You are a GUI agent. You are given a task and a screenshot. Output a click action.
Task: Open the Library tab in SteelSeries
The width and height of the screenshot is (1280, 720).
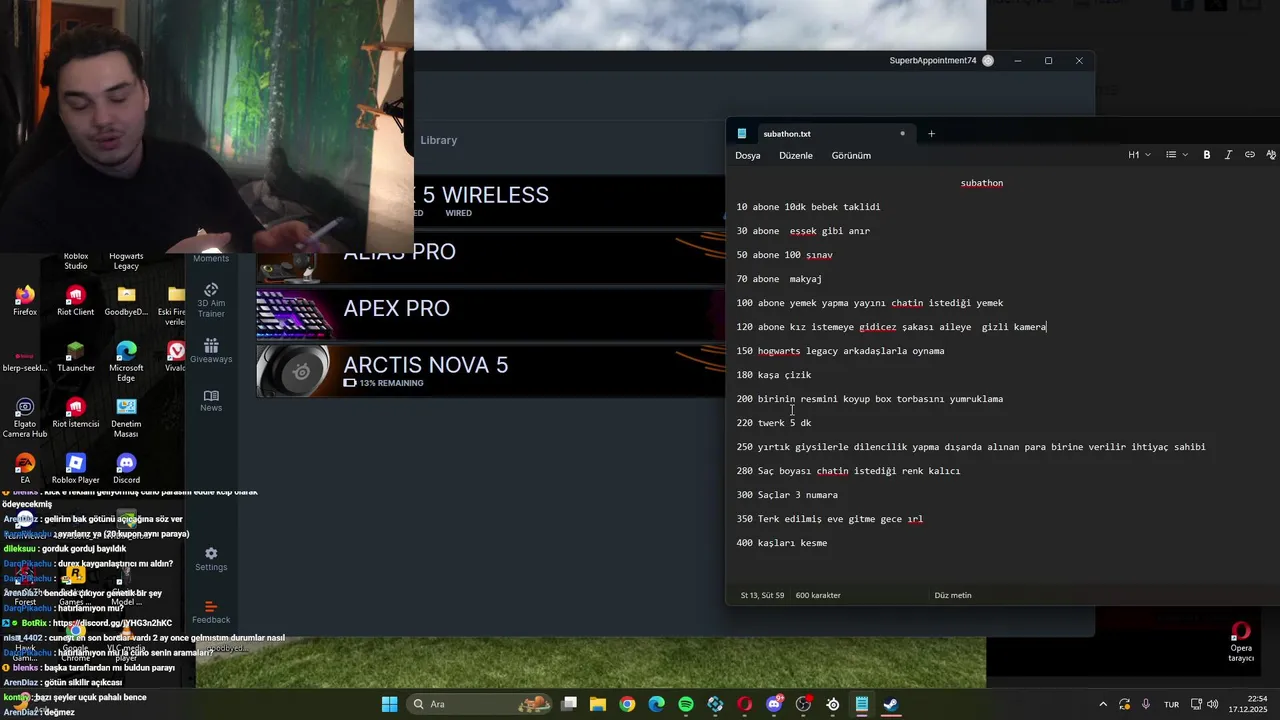439,140
